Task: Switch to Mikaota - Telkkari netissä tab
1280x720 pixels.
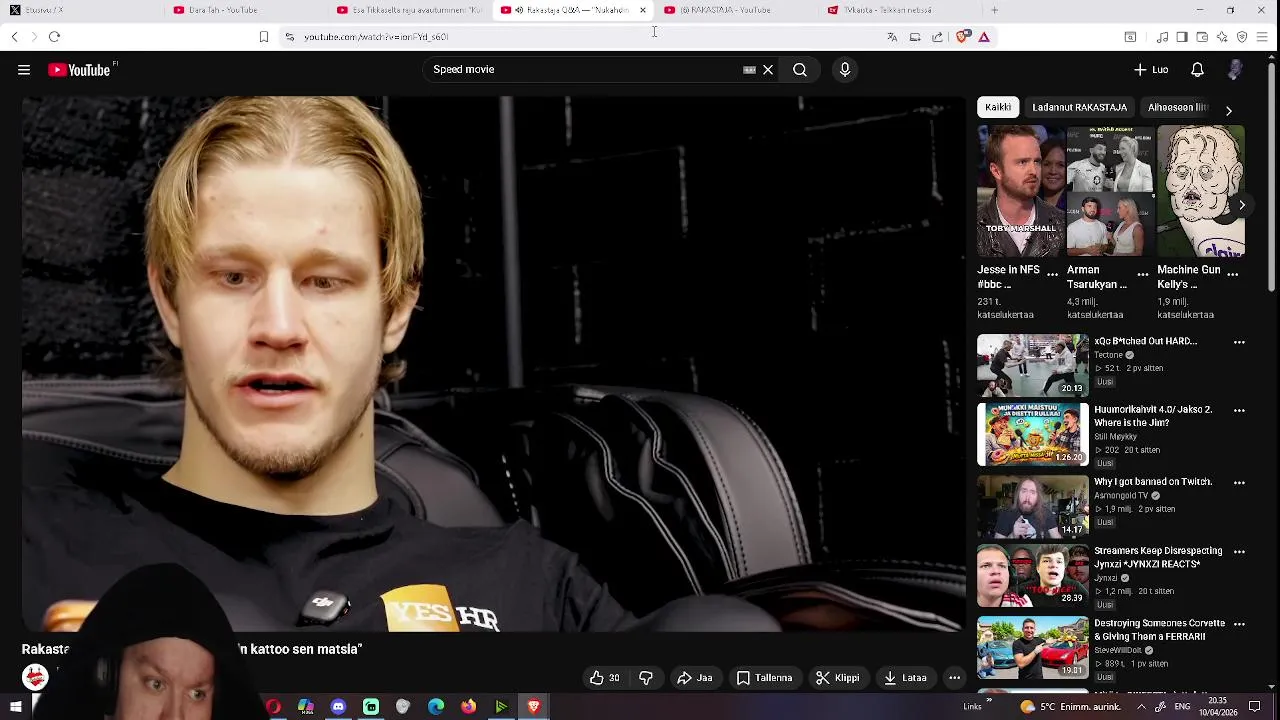Action: coord(900,10)
